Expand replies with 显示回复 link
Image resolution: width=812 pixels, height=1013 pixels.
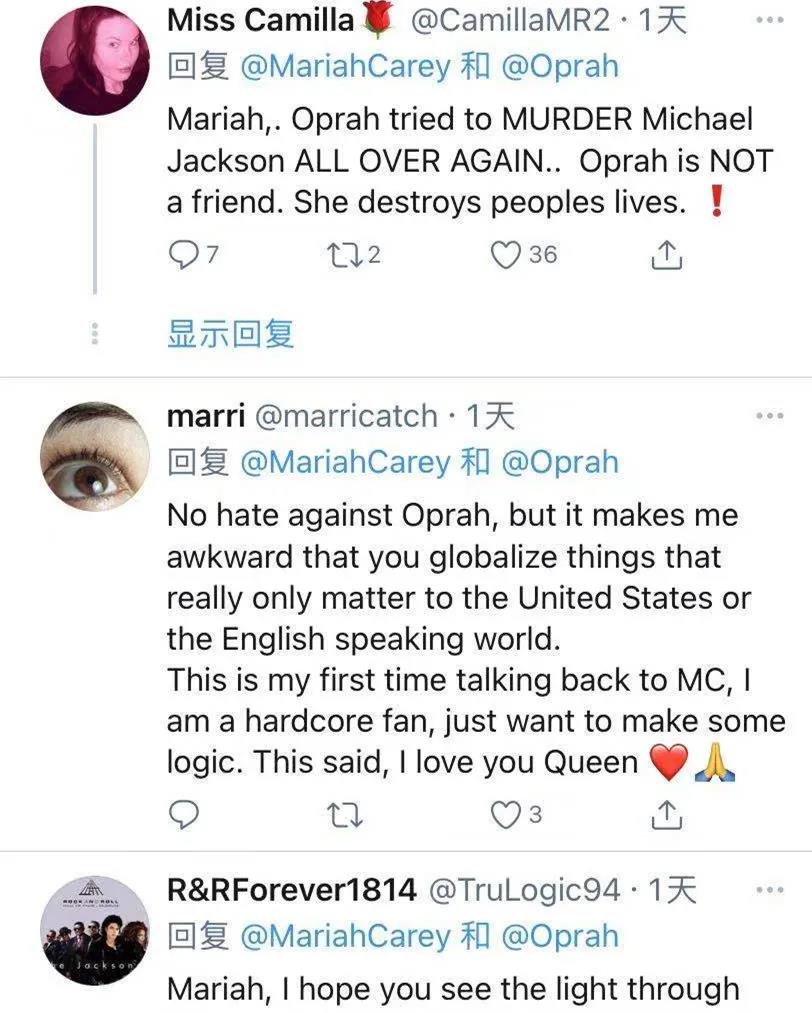pos(230,335)
